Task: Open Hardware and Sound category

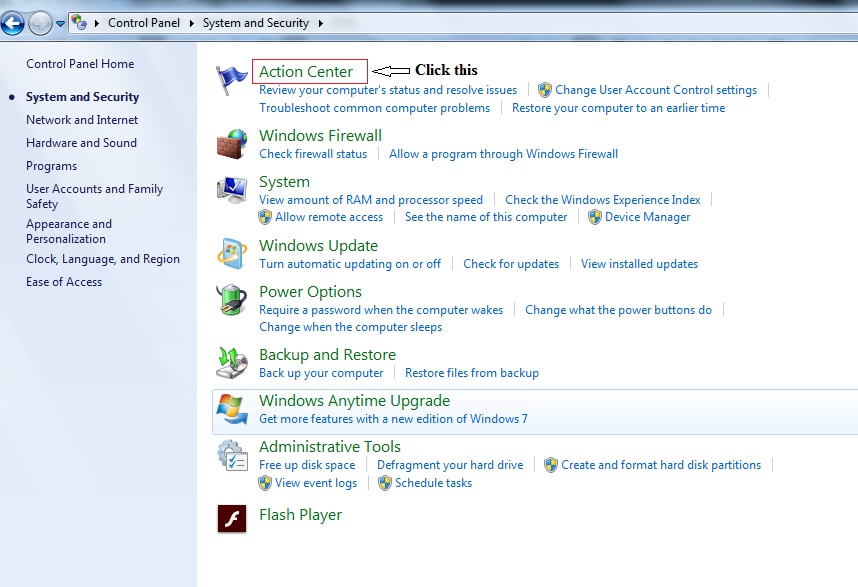Action: coord(81,143)
